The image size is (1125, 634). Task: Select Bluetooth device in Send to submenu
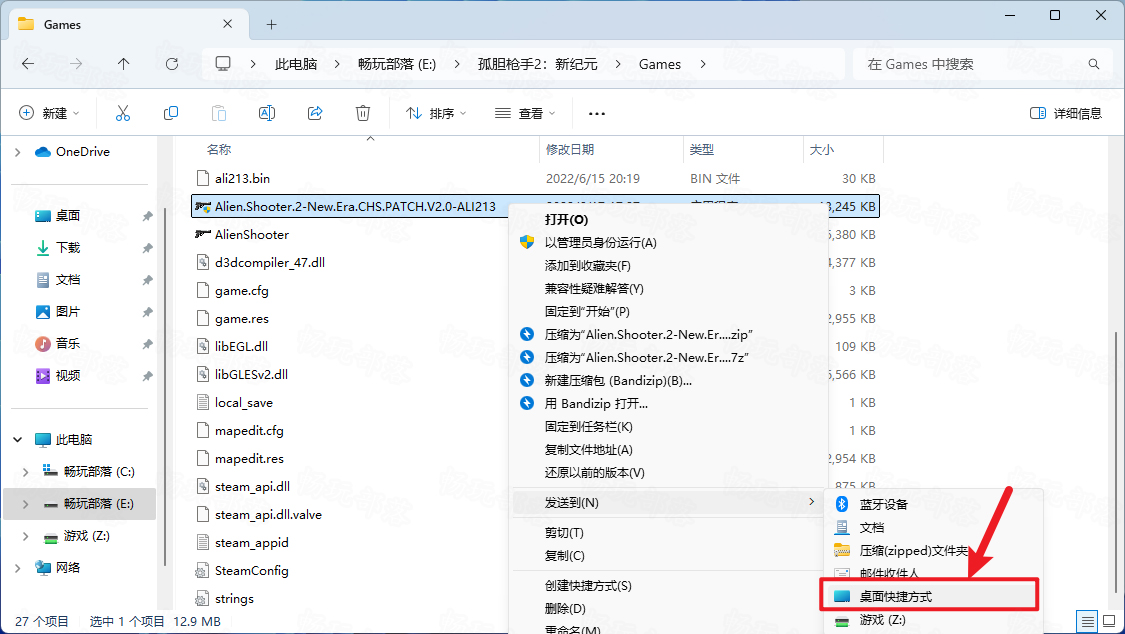point(933,504)
